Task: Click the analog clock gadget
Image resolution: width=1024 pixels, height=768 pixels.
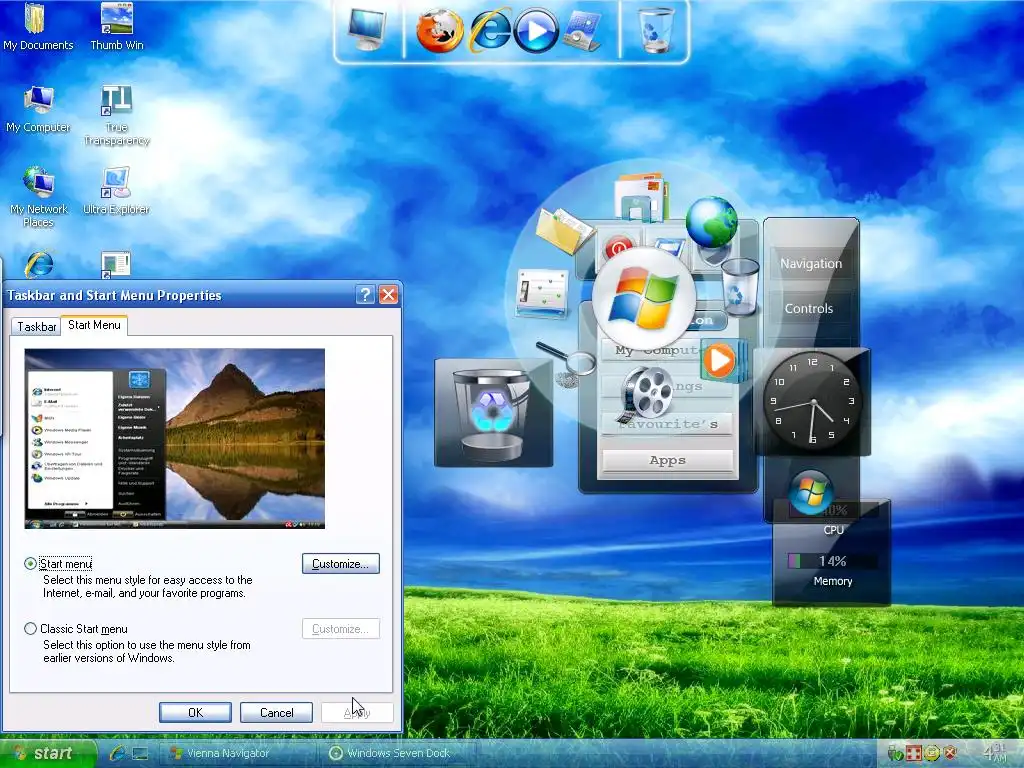Action: pyautogui.click(x=812, y=400)
